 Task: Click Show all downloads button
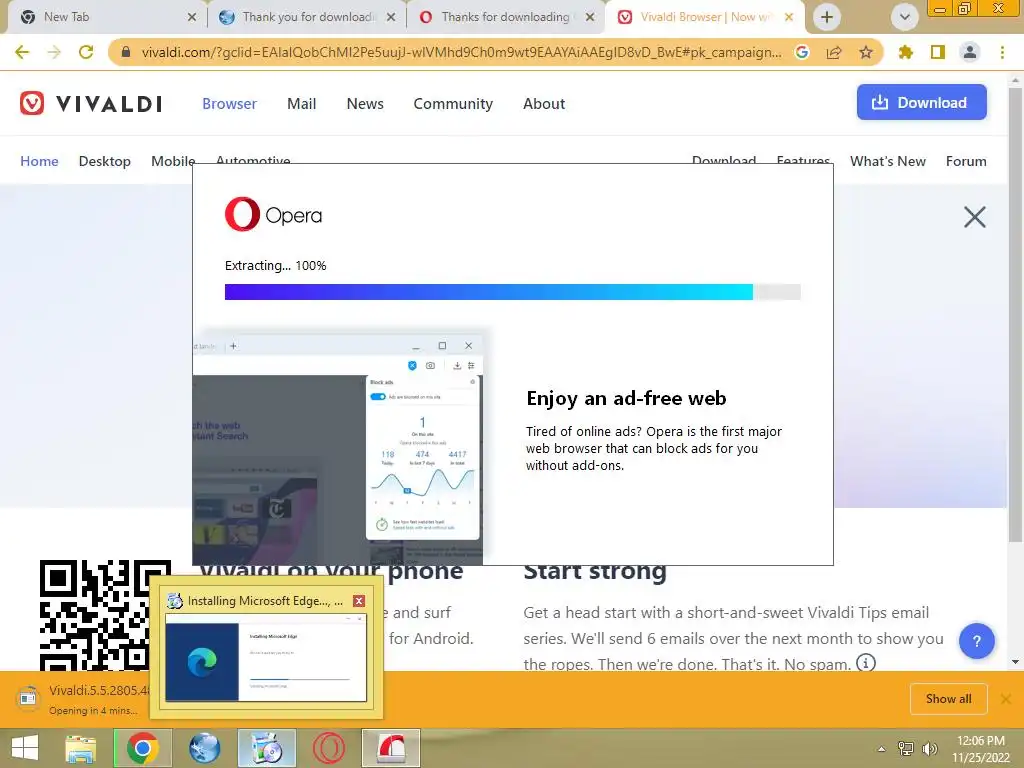[x=948, y=699]
